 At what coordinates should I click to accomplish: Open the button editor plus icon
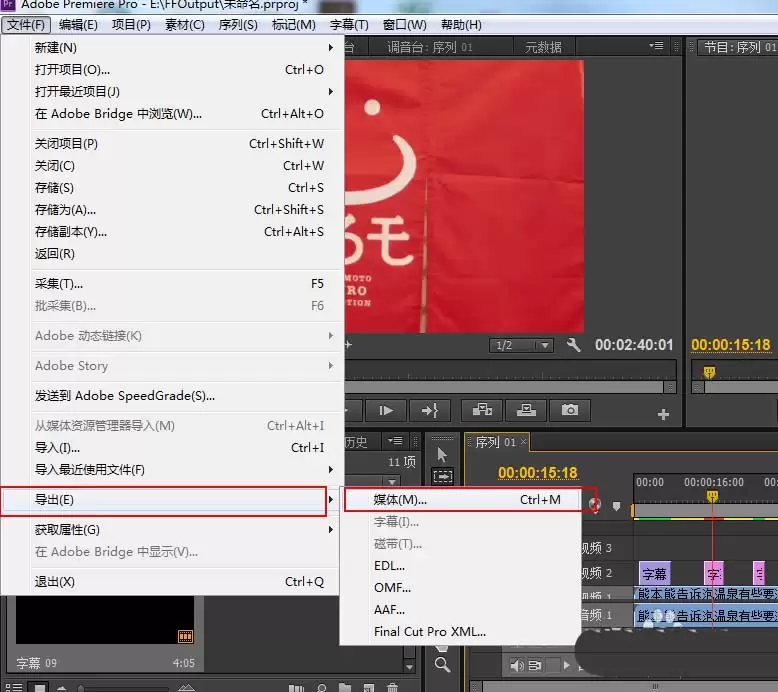pyautogui.click(x=663, y=414)
